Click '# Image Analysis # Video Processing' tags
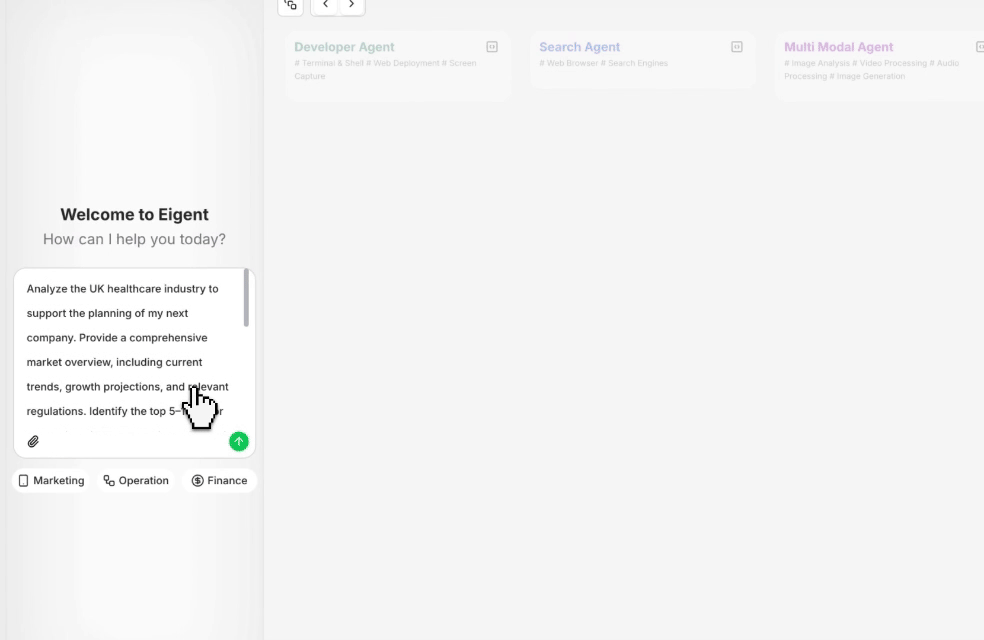This screenshot has width=984, height=640. point(855,63)
